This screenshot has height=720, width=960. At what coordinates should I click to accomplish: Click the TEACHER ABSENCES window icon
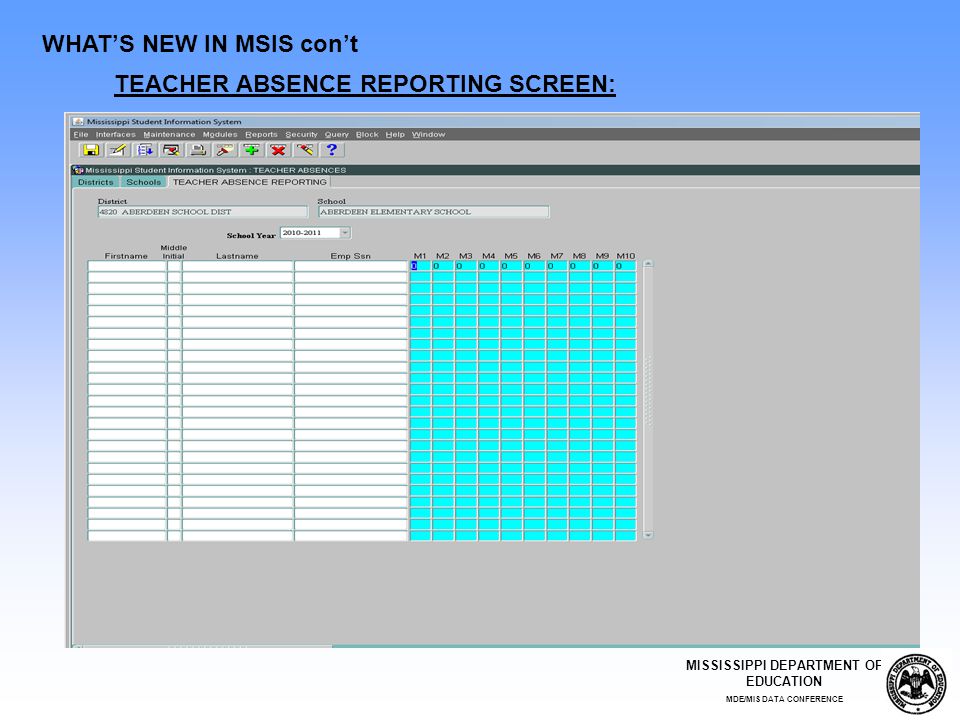78,170
